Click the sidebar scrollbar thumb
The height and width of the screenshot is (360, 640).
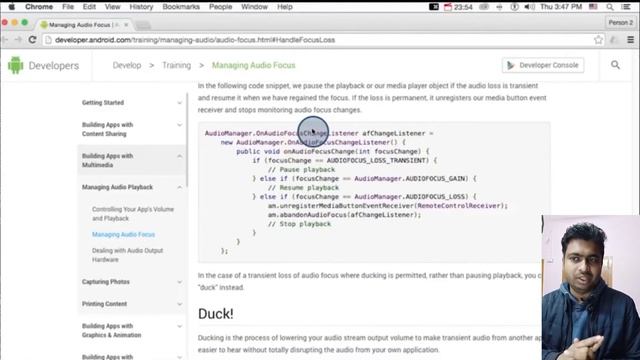tap(187, 141)
